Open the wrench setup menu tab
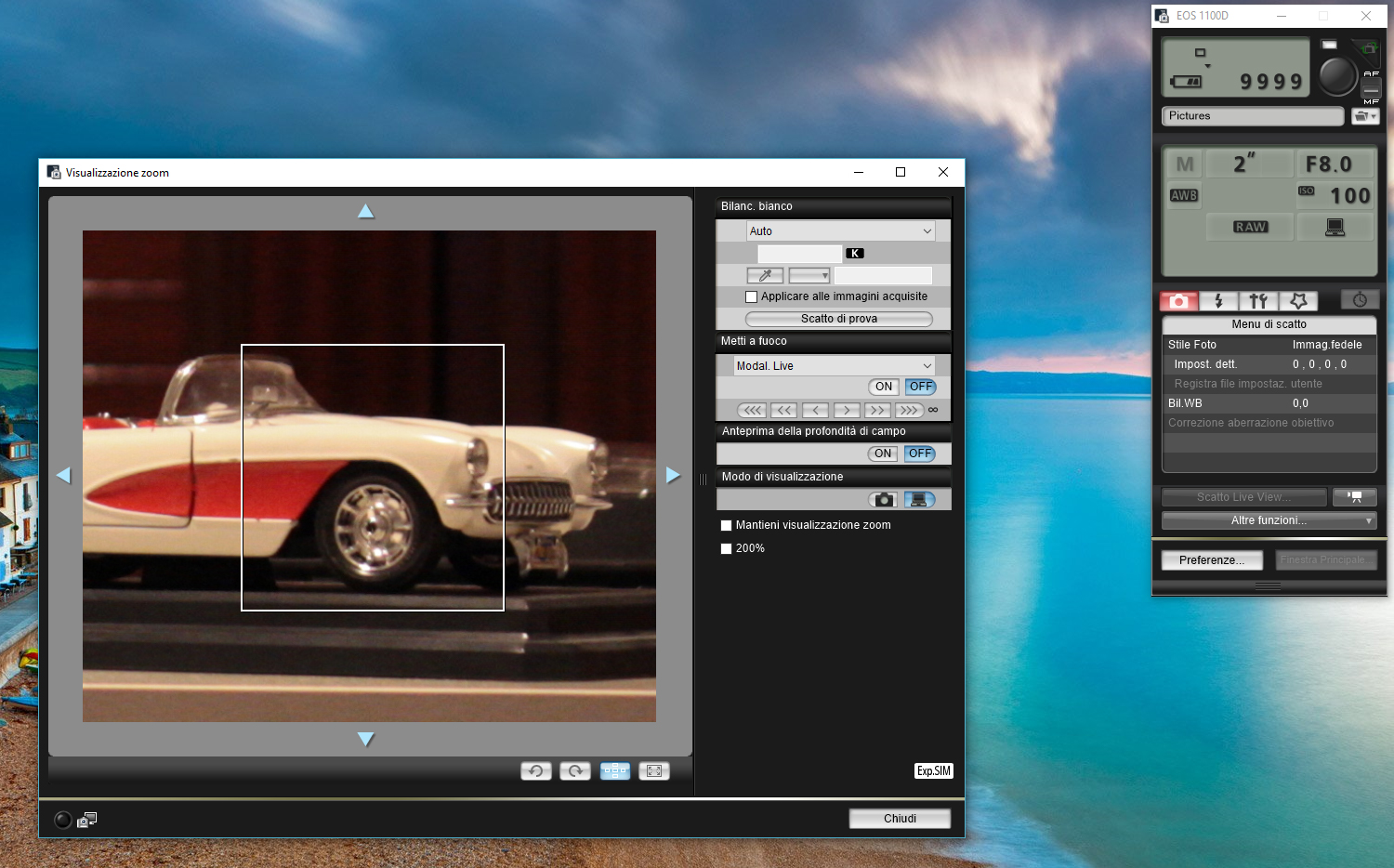Viewport: 1394px width, 868px height. 1258,301
